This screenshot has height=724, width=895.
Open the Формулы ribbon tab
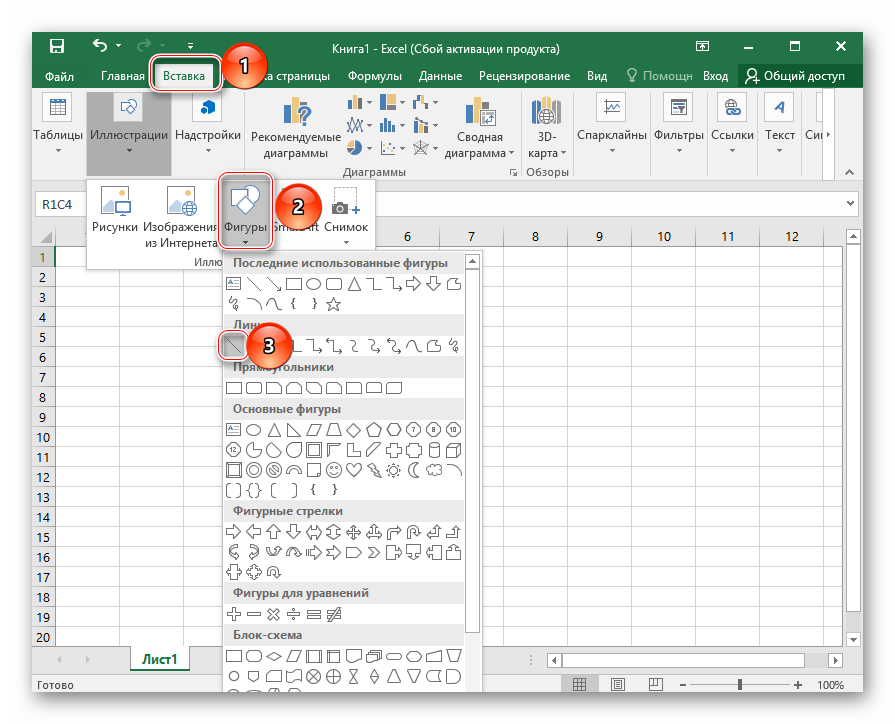[375, 76]
